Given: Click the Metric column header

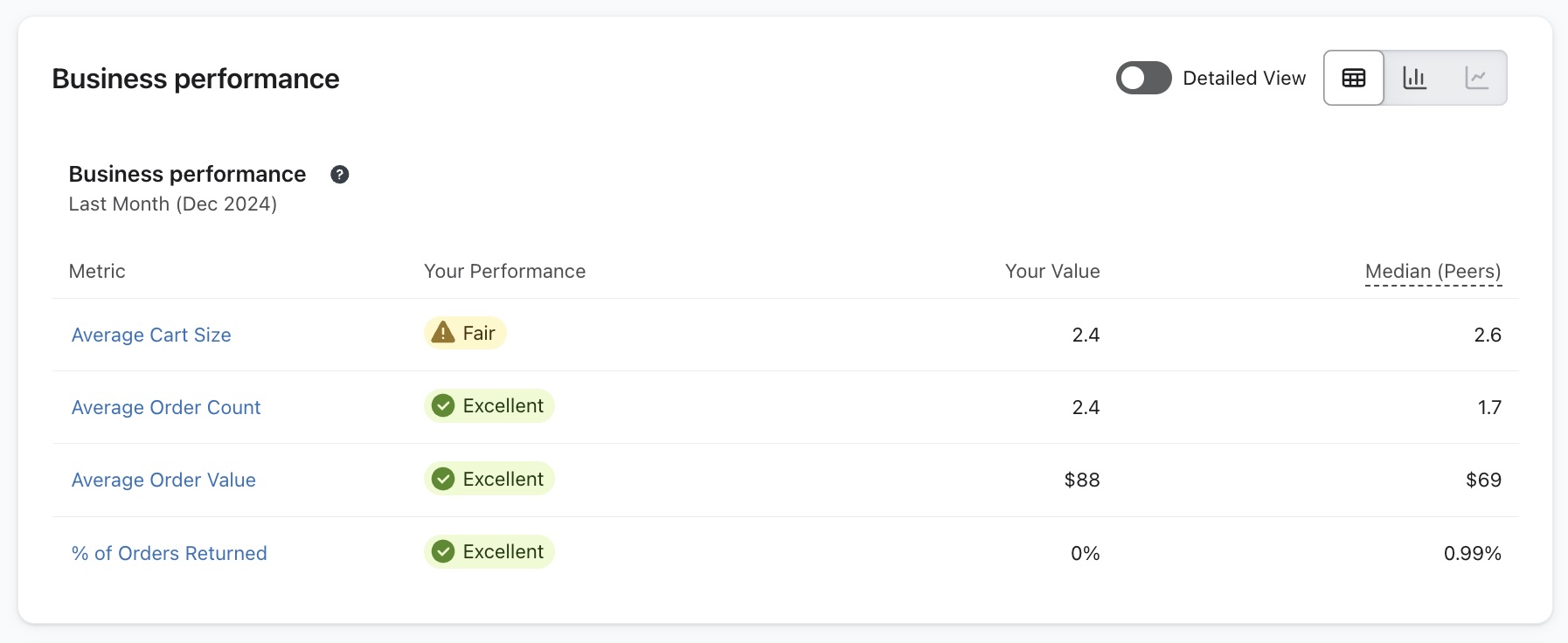Looking at the screenshot, I should pos(97,272).
